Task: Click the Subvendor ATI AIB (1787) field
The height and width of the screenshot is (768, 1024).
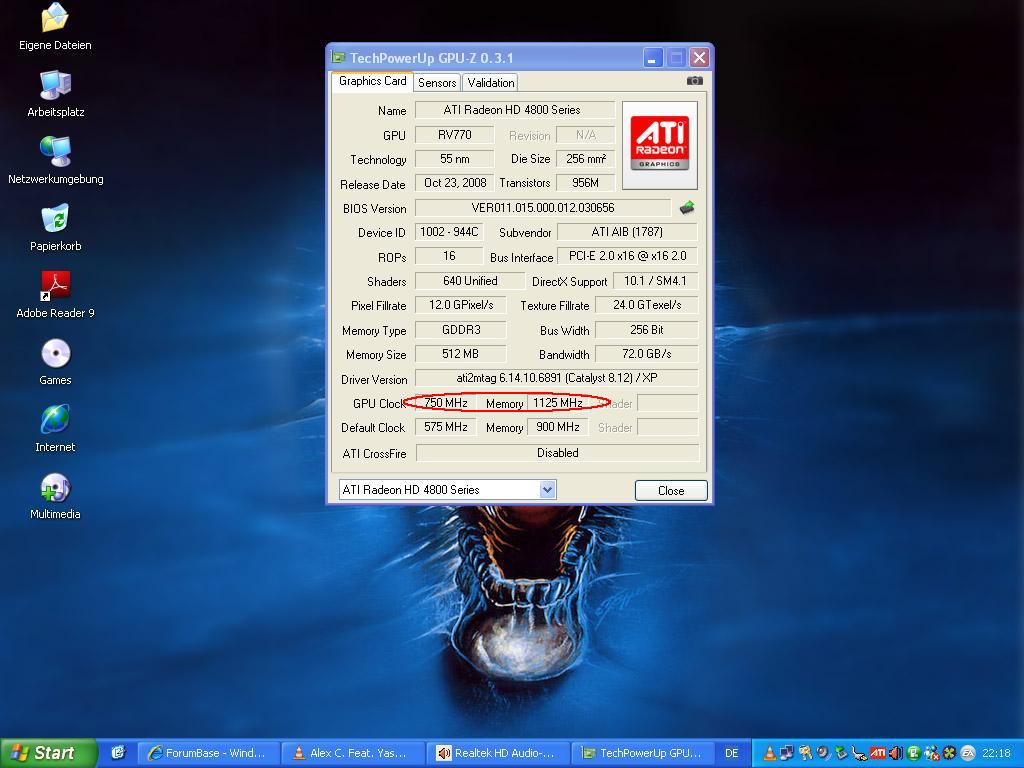Action: point(627,232)
